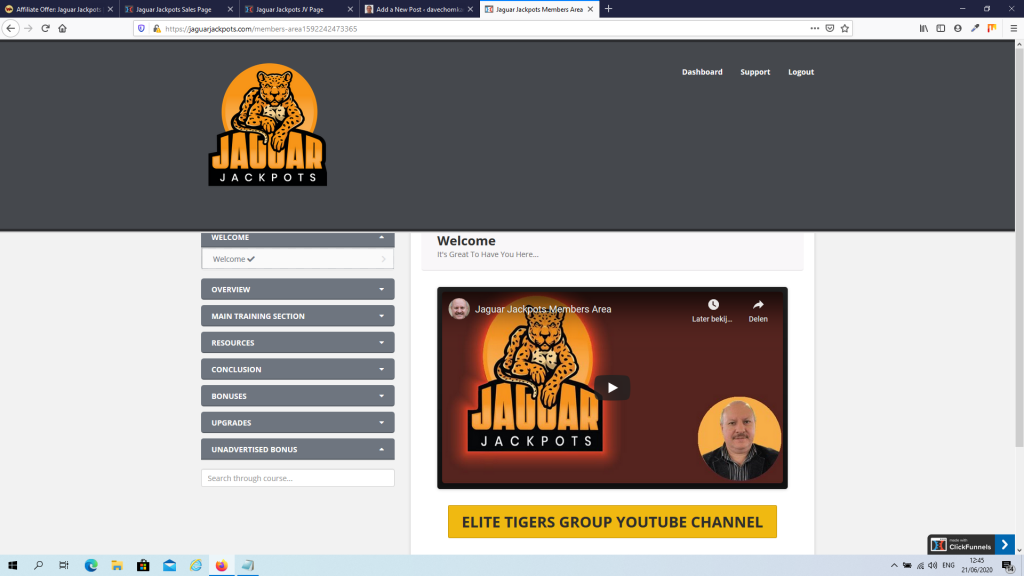This screenshot has height=576, width=1024.
Task: Open Support link in header
Action: point(755,72)
